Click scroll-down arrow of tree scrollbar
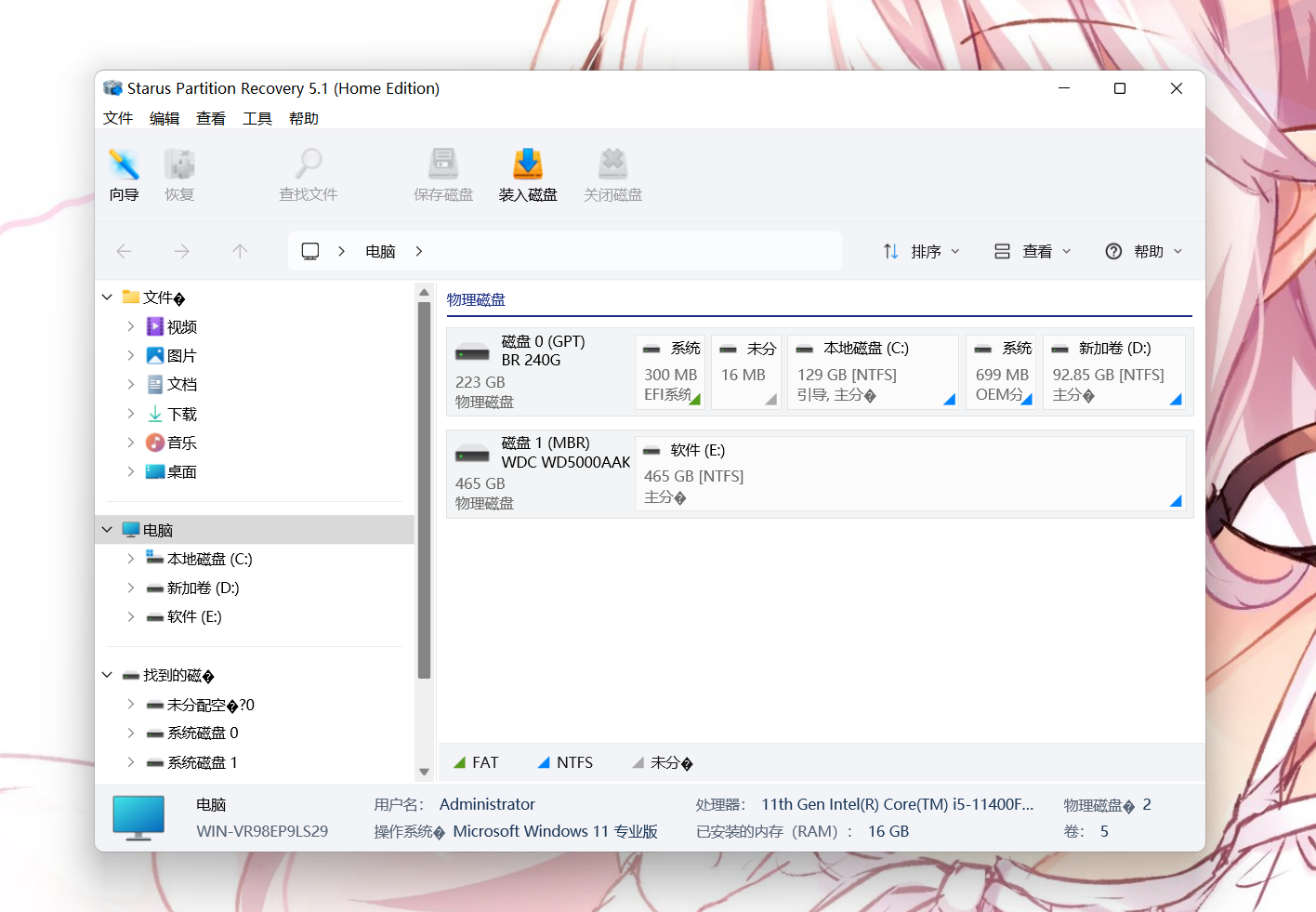This screenshot has width=1316, height=912. 425,772
